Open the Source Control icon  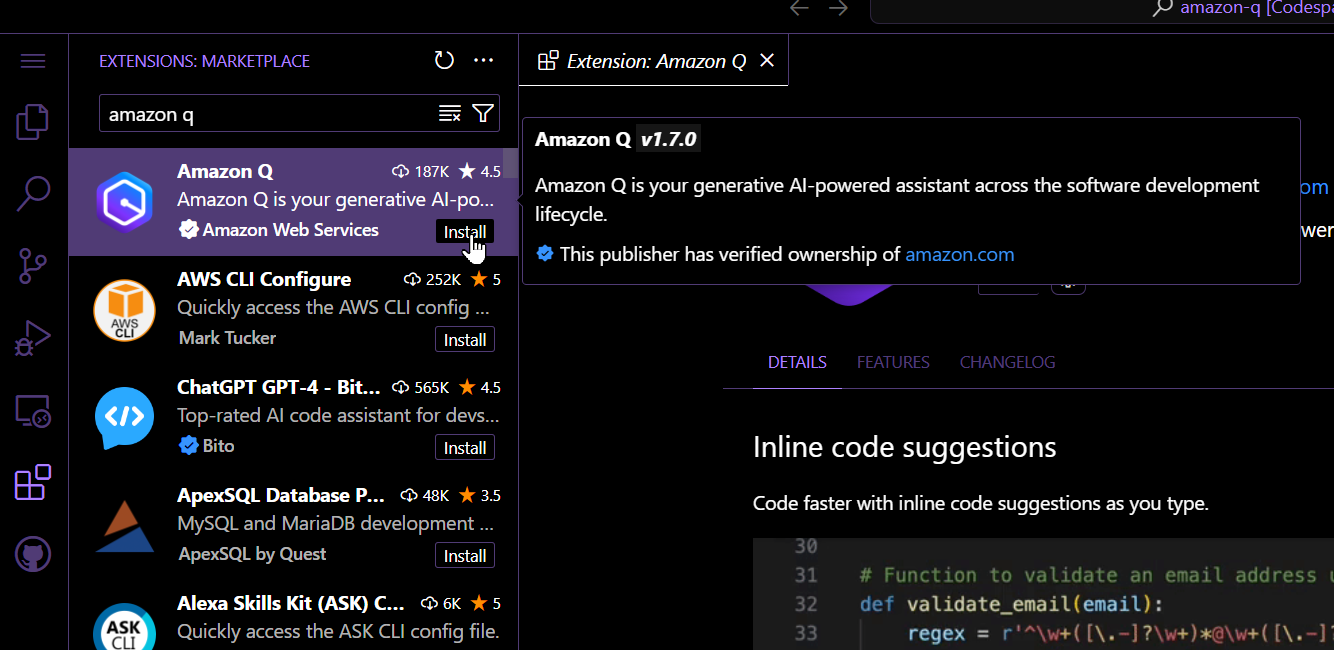(x=32, y=265)
